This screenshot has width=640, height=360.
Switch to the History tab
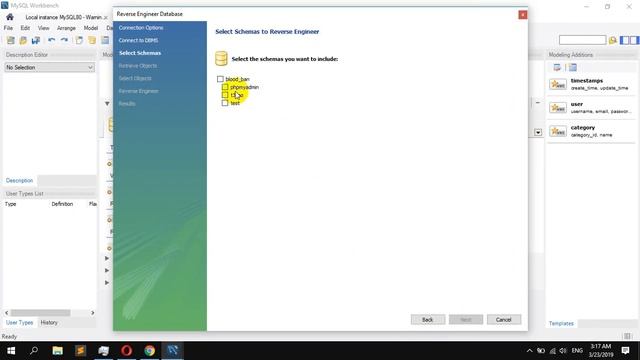pyautogui.click(x=49, y=322)
